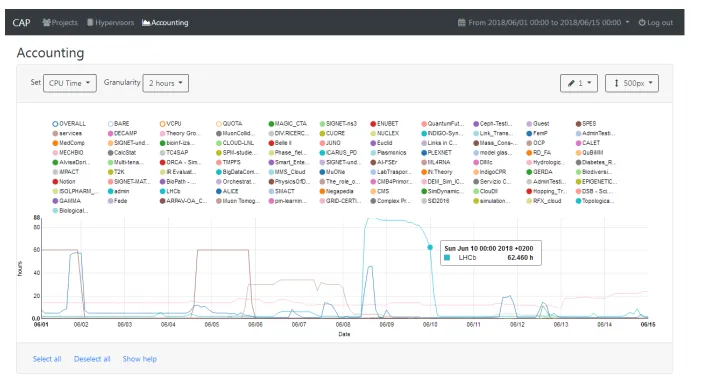Click the Notion red legend marker

pos(55,182)
